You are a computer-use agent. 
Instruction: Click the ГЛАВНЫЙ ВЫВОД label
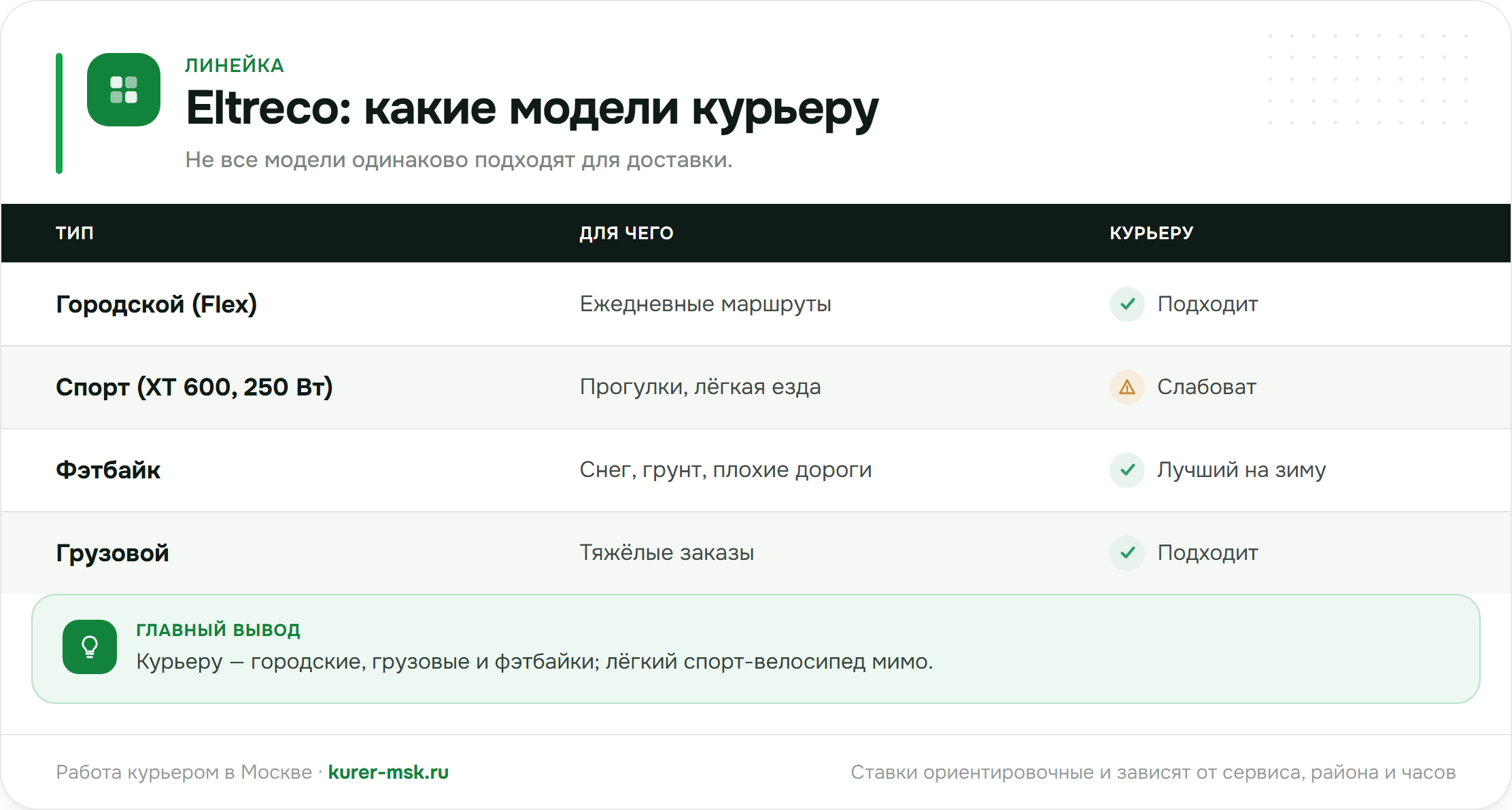pyautogui.click(x=218, y=630)
